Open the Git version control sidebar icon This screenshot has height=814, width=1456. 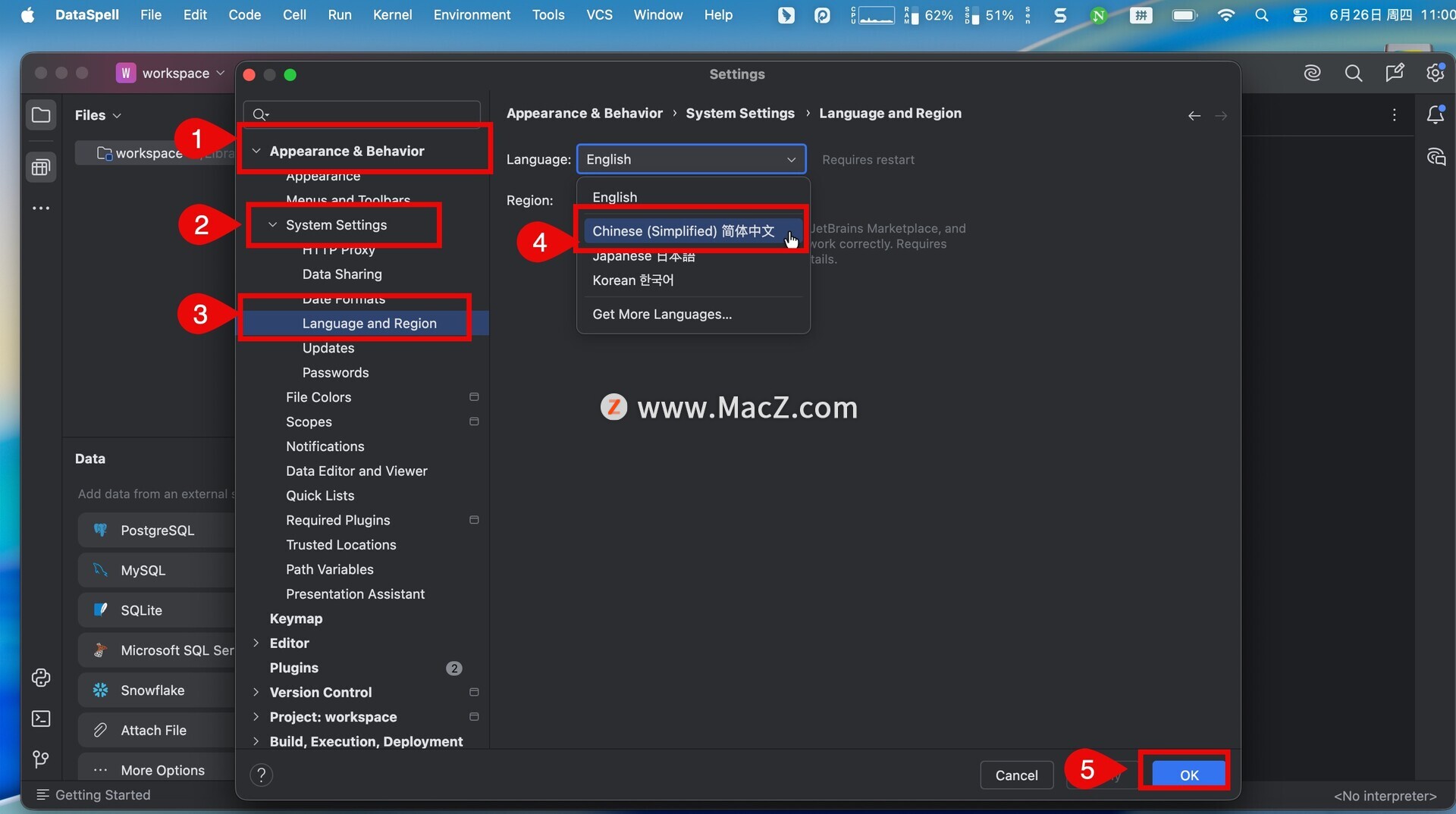41,759
